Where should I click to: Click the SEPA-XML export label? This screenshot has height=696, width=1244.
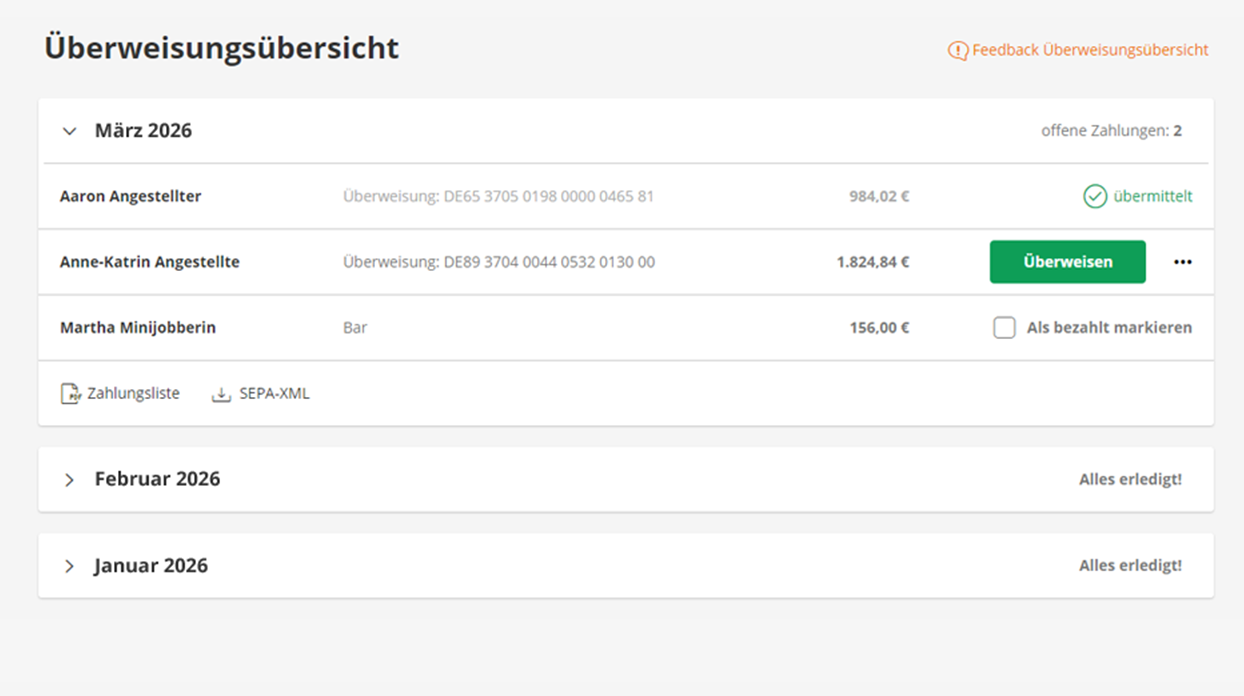point(274,394)
